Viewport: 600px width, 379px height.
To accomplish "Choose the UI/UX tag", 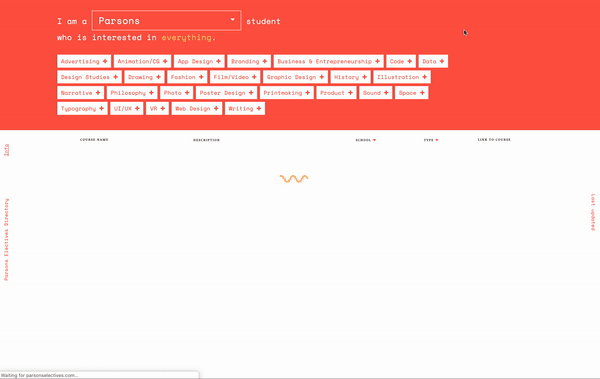I will coord(127,108).
